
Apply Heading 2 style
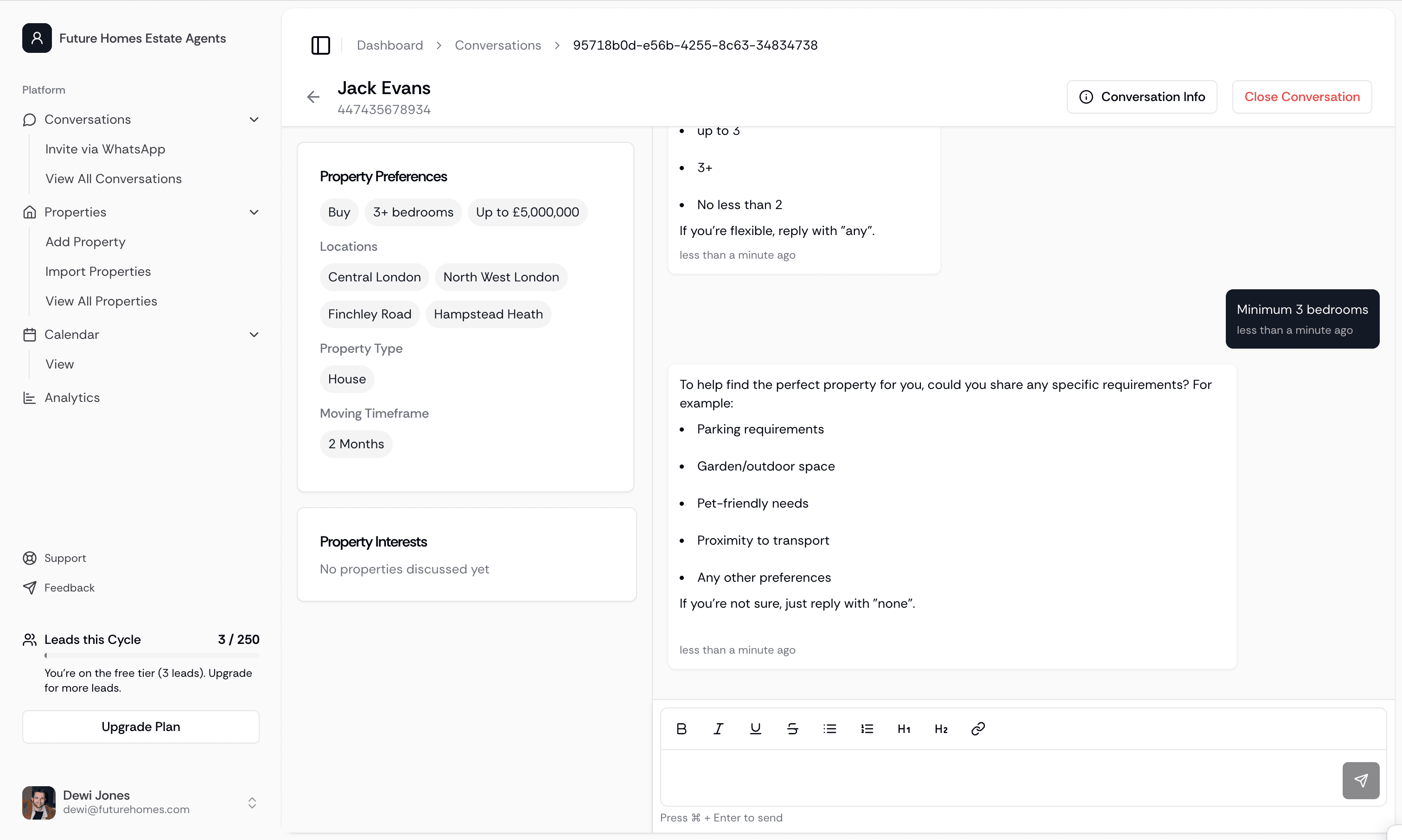pyautogui.click(x=941, y=729)
